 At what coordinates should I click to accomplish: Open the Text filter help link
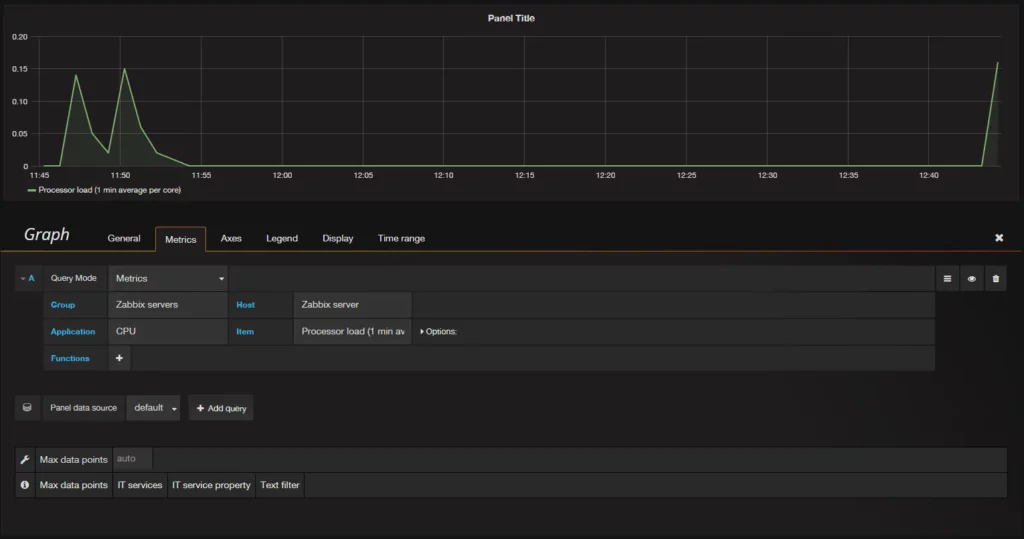tap(280, 485)
